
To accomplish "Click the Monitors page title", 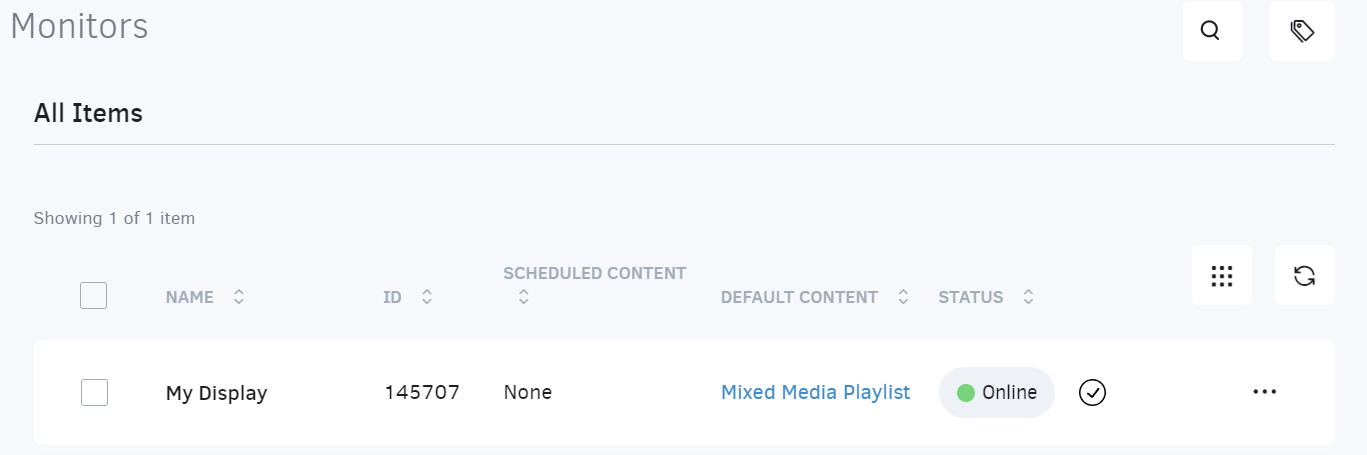I will click(x=79, y=26).
